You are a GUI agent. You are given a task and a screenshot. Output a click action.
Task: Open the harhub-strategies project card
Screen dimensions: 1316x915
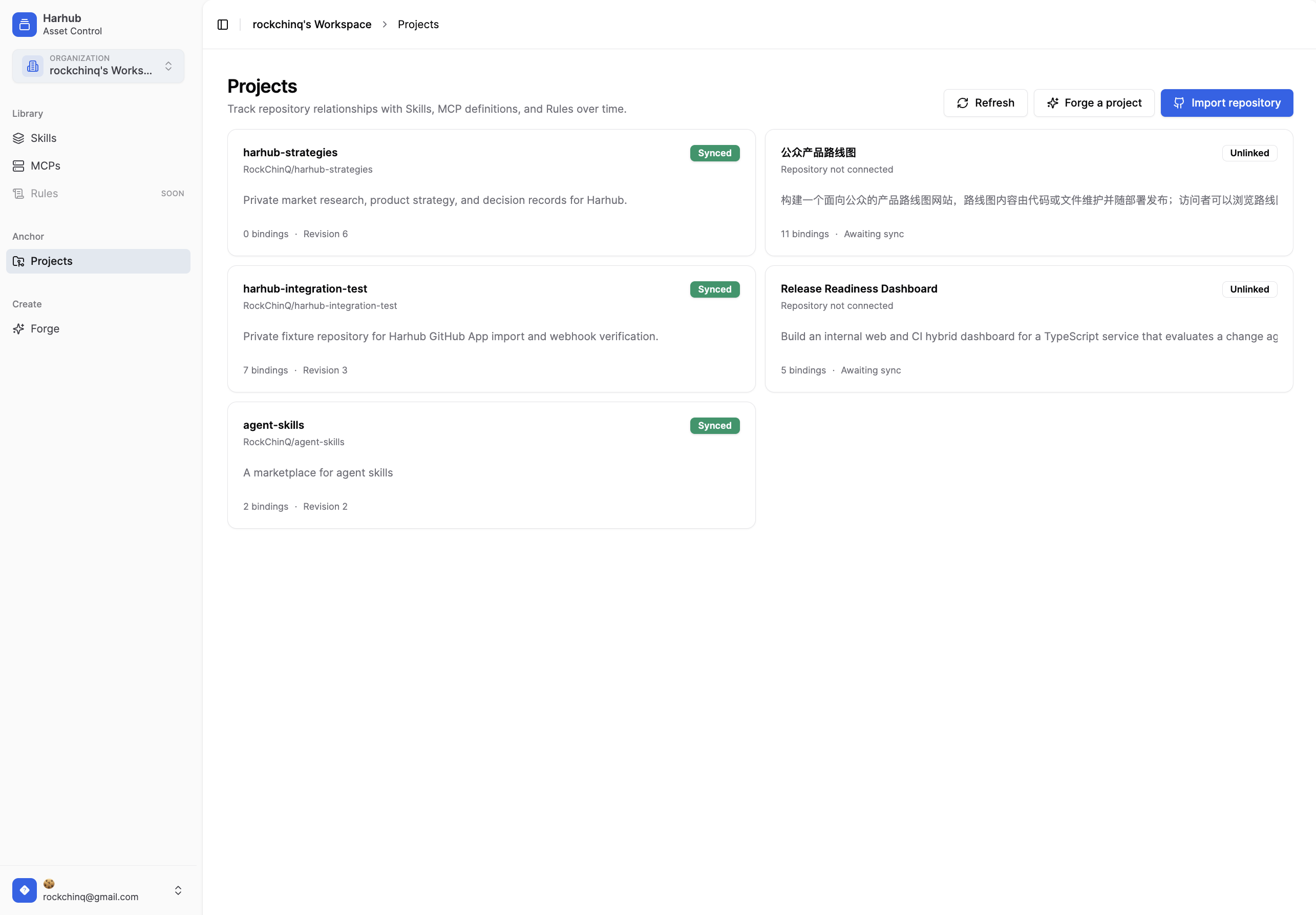point(491,193)
